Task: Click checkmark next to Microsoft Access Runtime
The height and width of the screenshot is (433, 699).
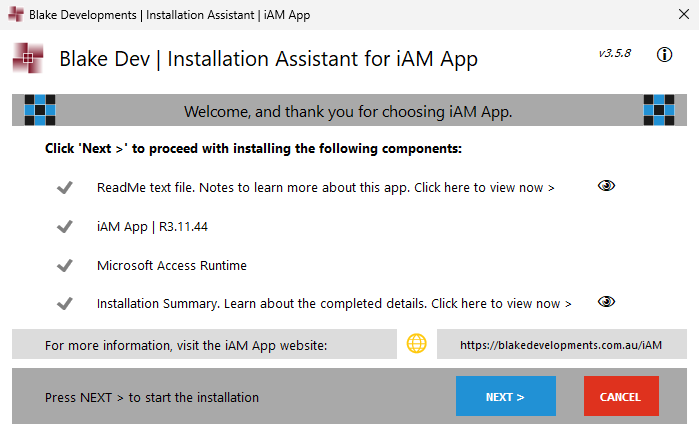Action: pyautogui.click(x=65, y=265)
